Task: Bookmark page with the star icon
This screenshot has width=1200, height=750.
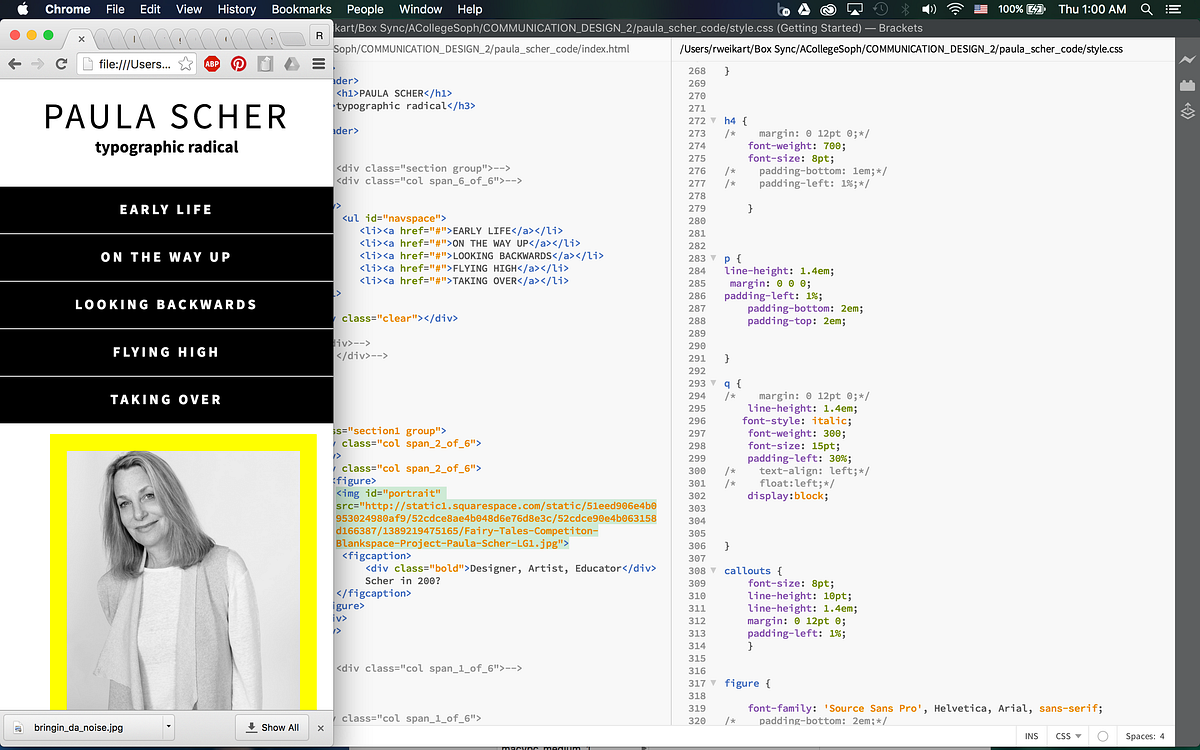Action: 186,63
